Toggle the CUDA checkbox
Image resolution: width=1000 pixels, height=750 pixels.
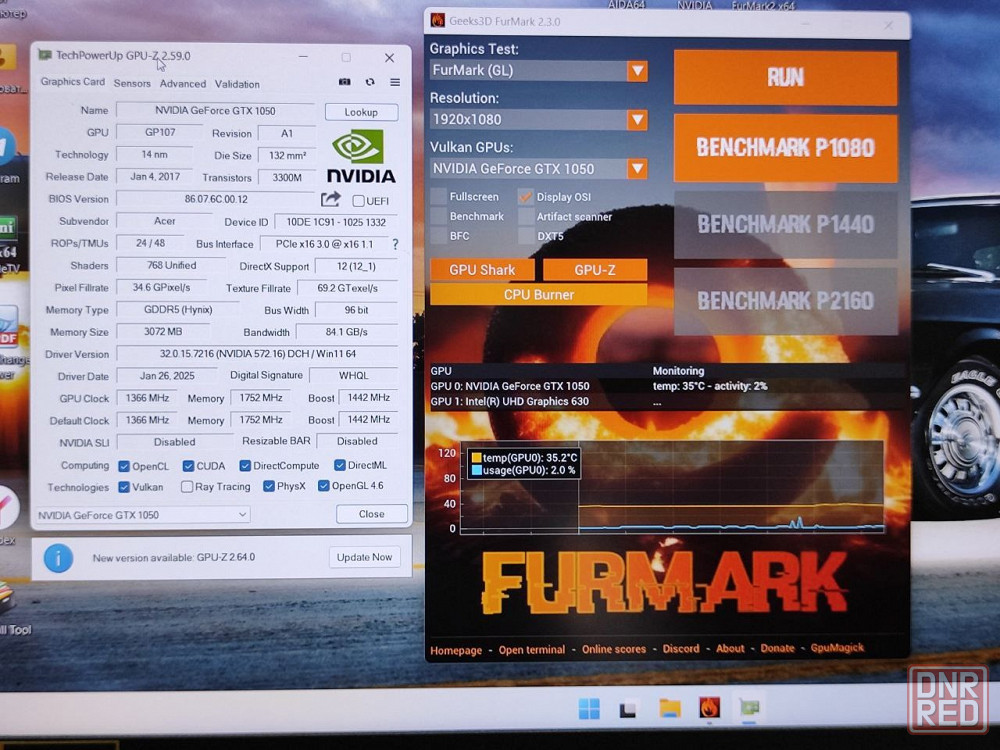click(x=188, y=466)
